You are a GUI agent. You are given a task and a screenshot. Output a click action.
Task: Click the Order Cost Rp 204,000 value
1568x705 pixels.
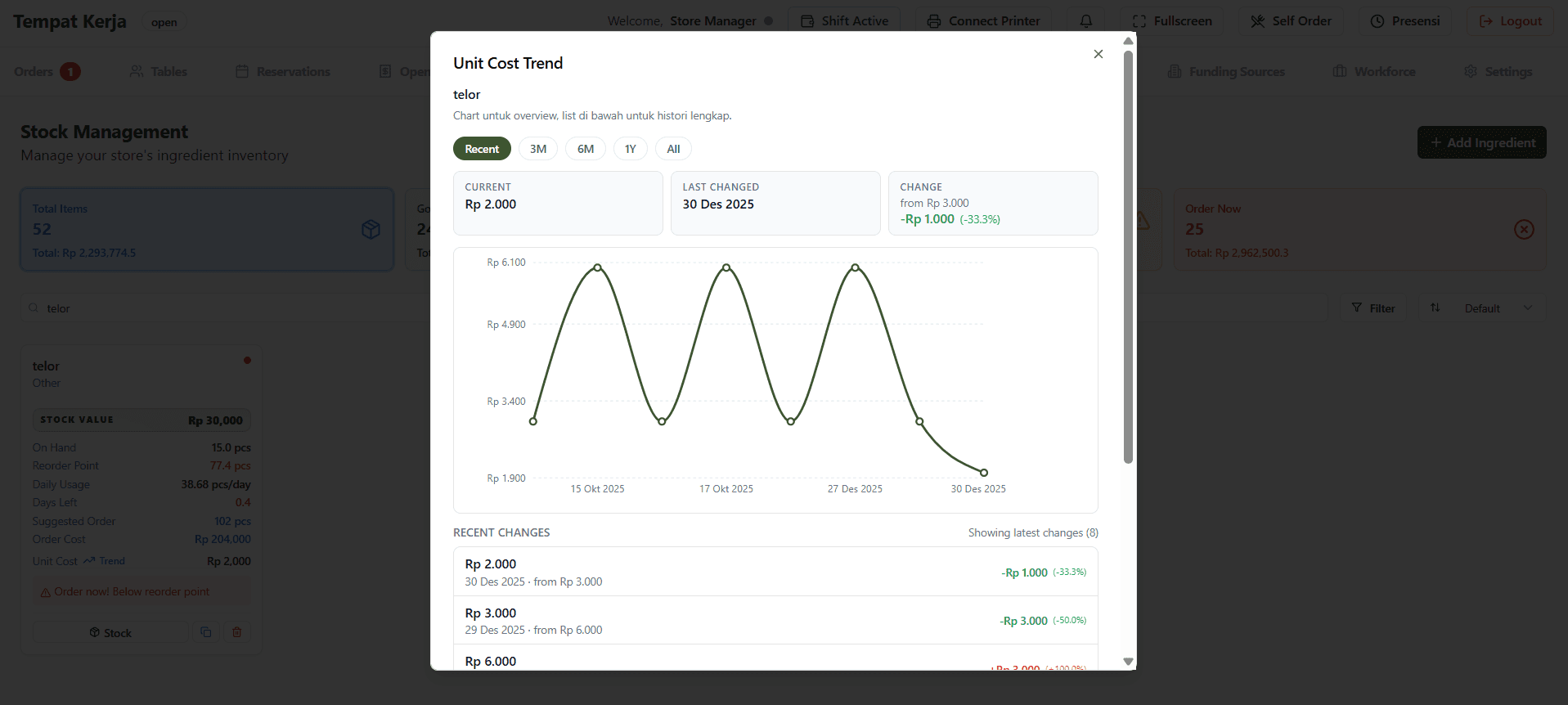(x=222, y=539)
